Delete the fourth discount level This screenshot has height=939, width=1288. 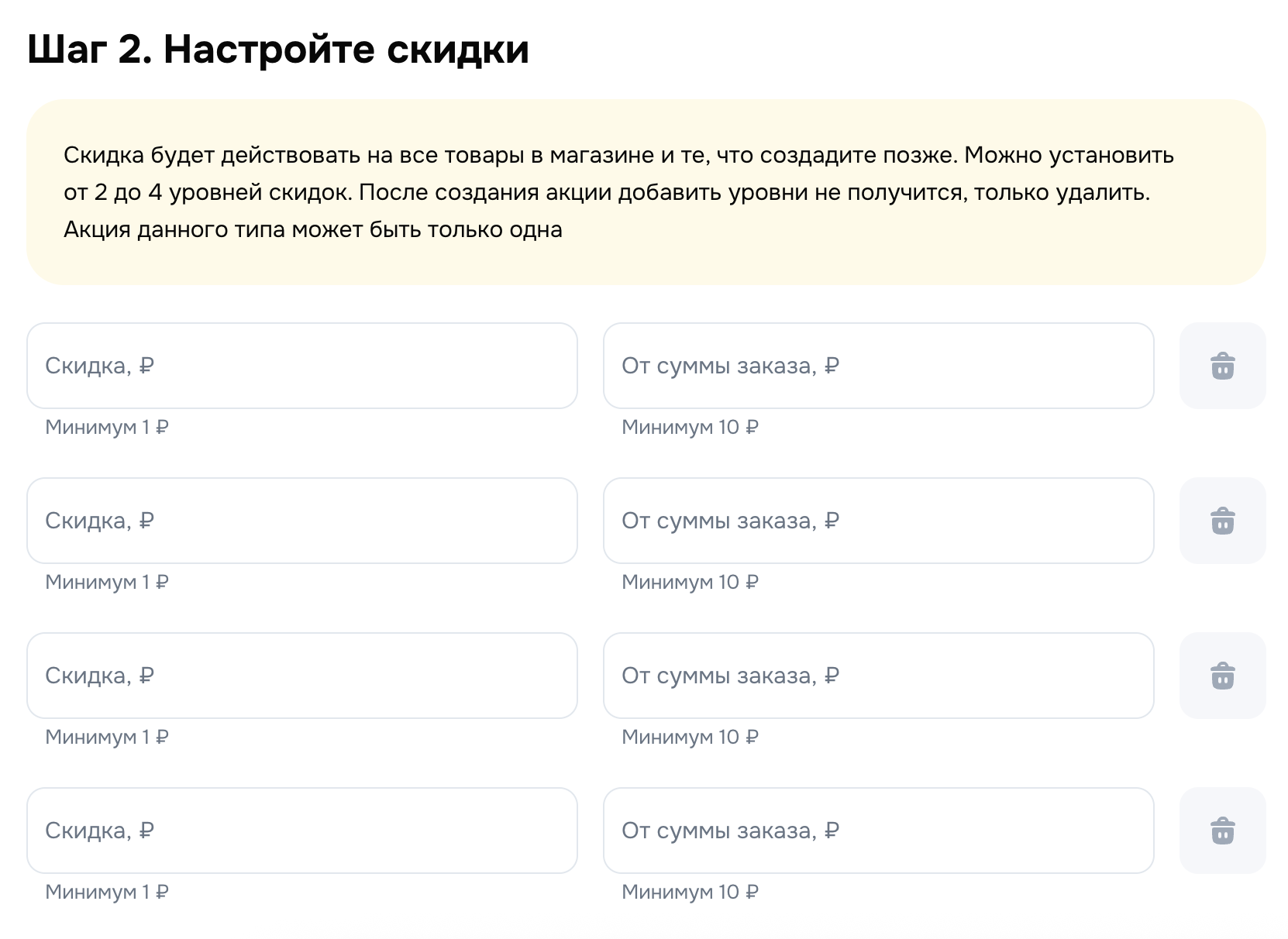(x=1222, y=831)
